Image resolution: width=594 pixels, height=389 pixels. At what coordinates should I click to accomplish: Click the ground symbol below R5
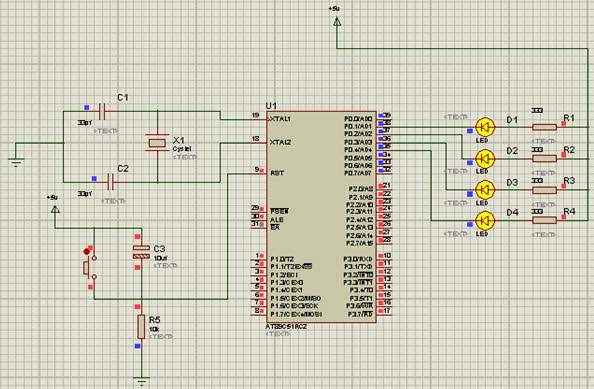click(141, 381)
